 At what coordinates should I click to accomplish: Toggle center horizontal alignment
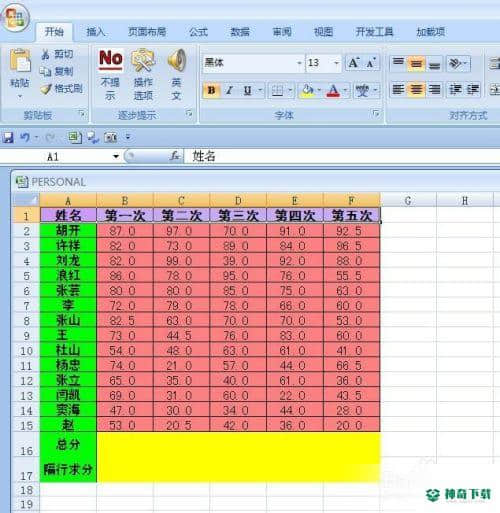coord(416,90)
